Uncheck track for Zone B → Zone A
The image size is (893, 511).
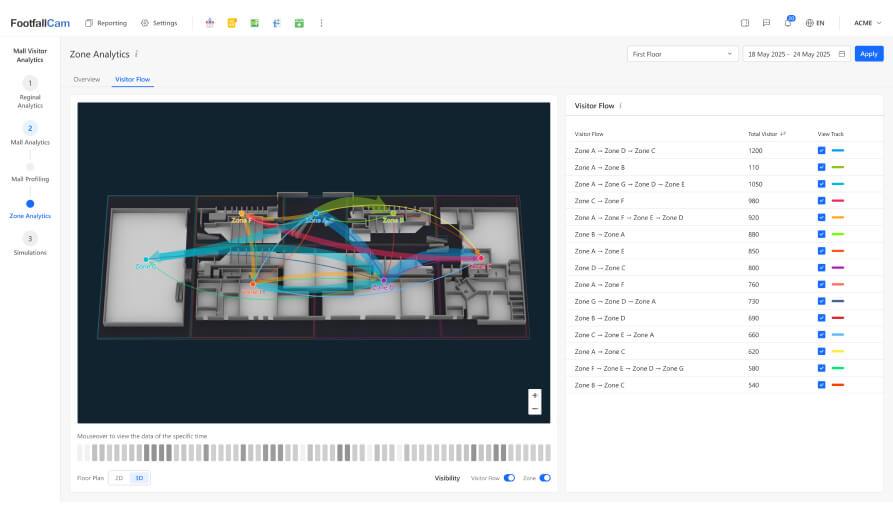[x=821, y=234]
